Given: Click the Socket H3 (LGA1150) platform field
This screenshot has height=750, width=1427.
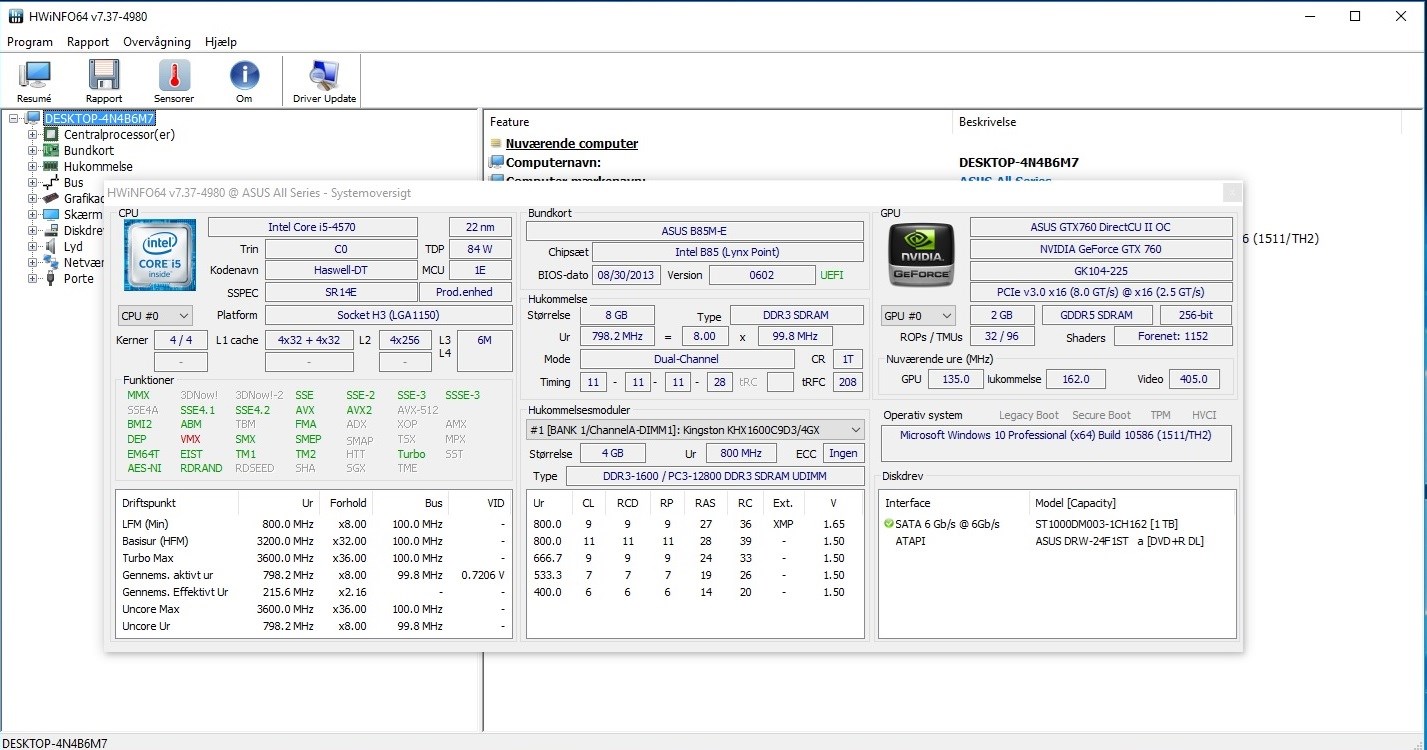Looking at the screenshot, I should pos(389,315).
